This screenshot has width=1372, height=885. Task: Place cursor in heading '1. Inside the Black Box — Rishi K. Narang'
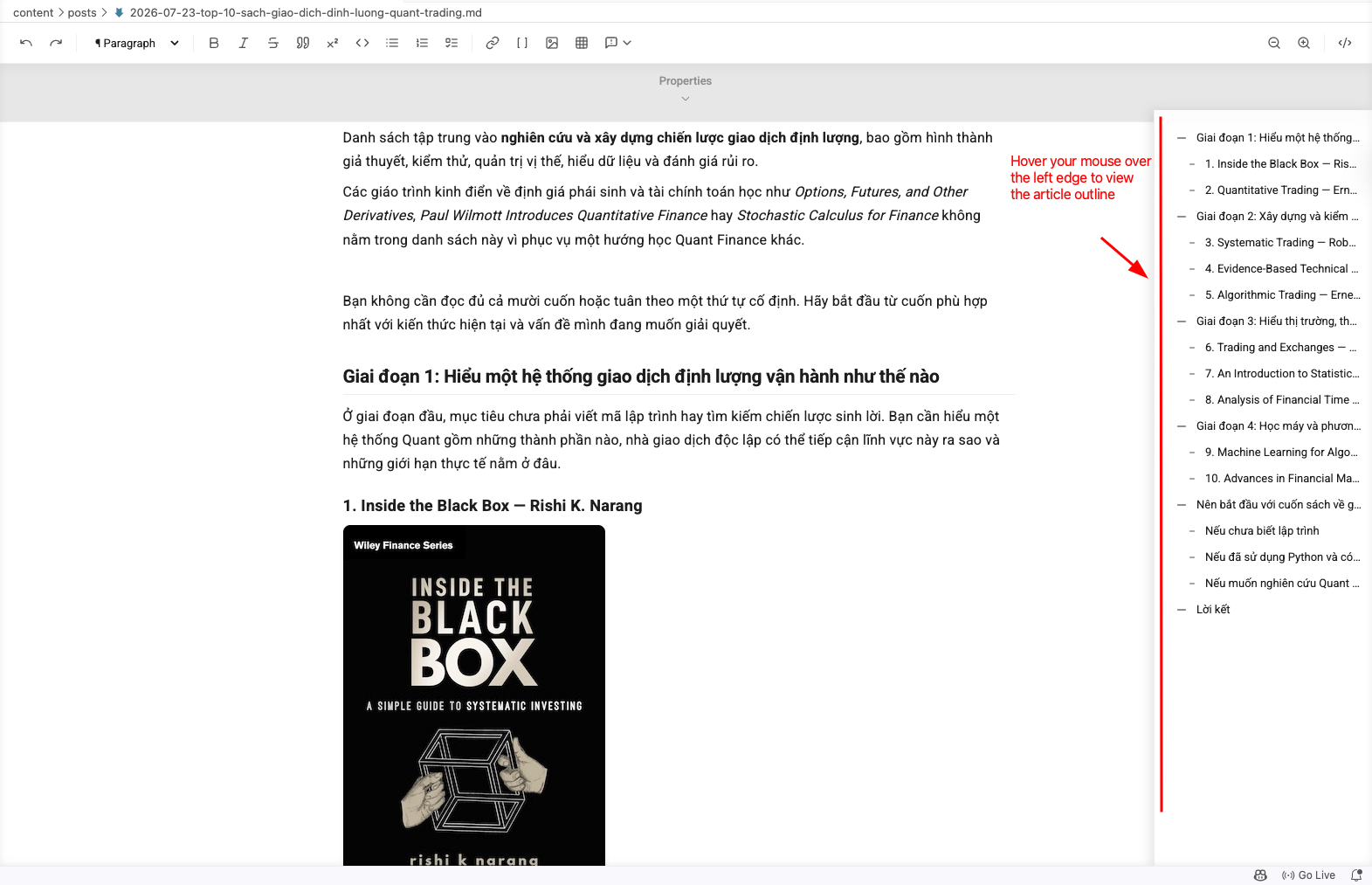(493, 506)
